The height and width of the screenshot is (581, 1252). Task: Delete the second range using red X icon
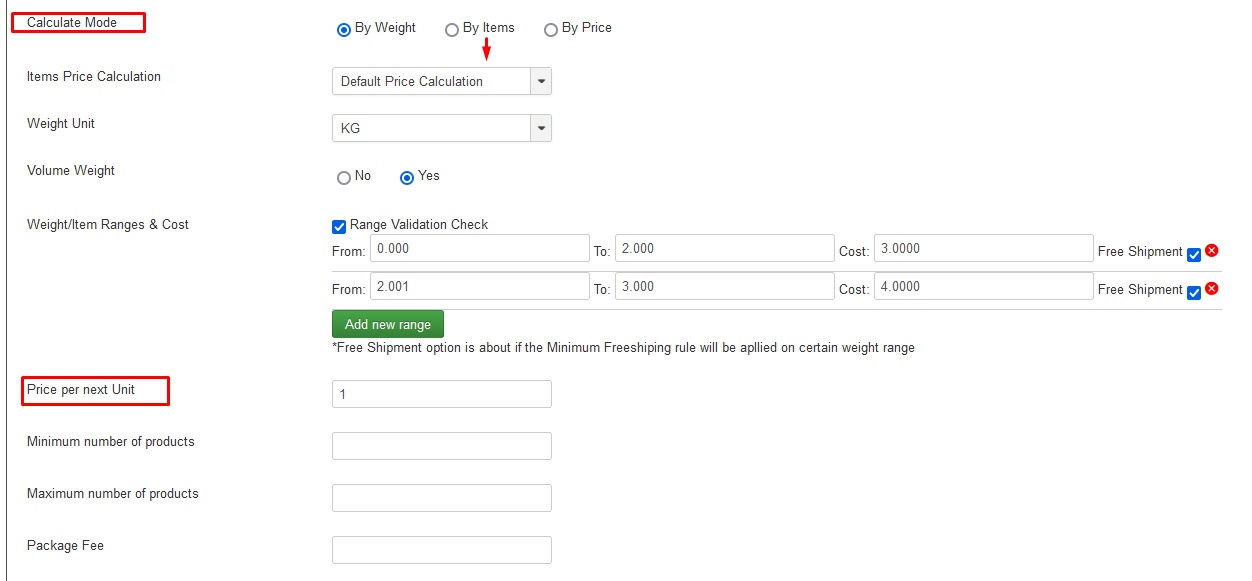pyautogui.click(x=1211, y=288)
